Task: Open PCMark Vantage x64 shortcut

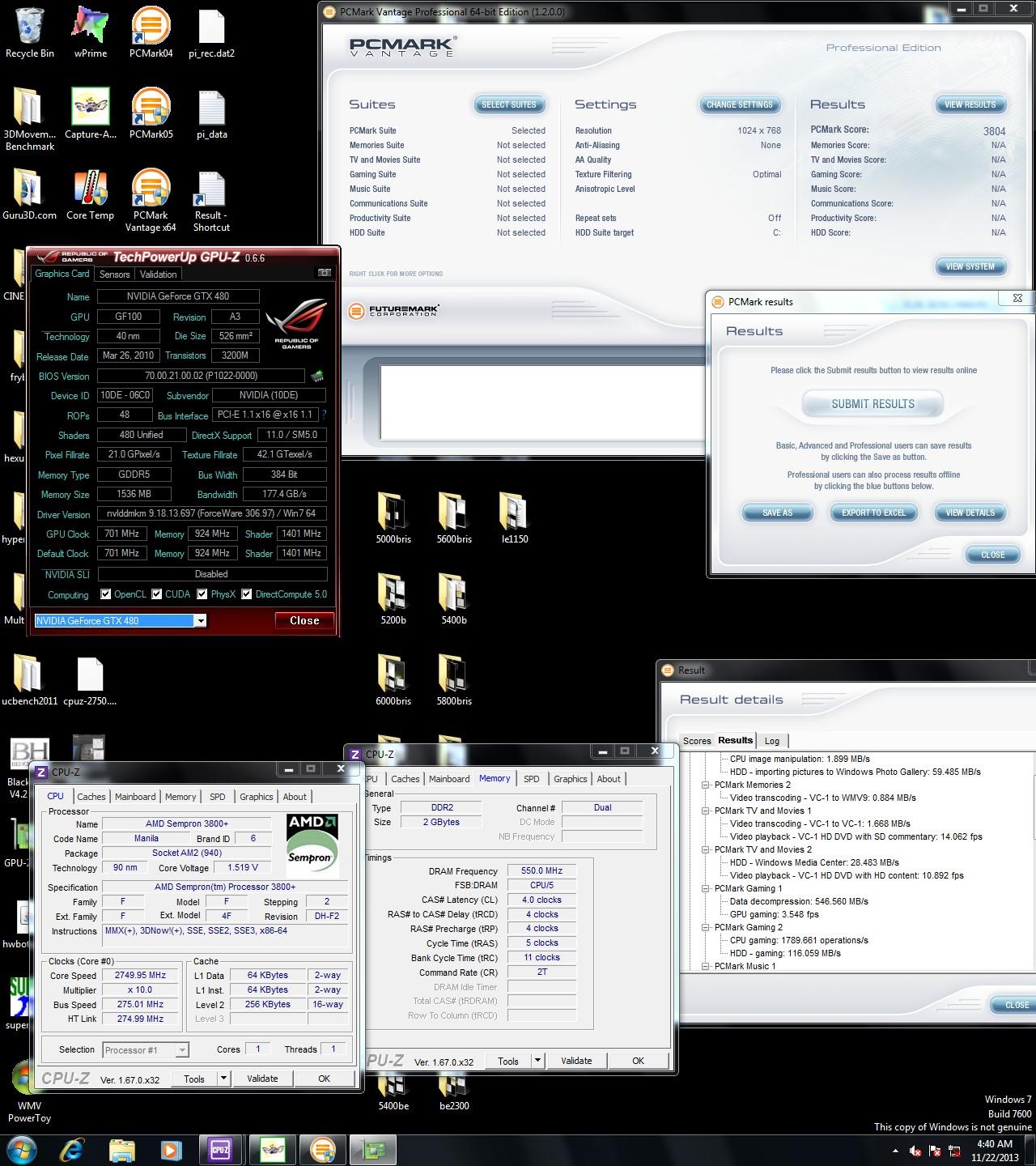Action: 151,200
